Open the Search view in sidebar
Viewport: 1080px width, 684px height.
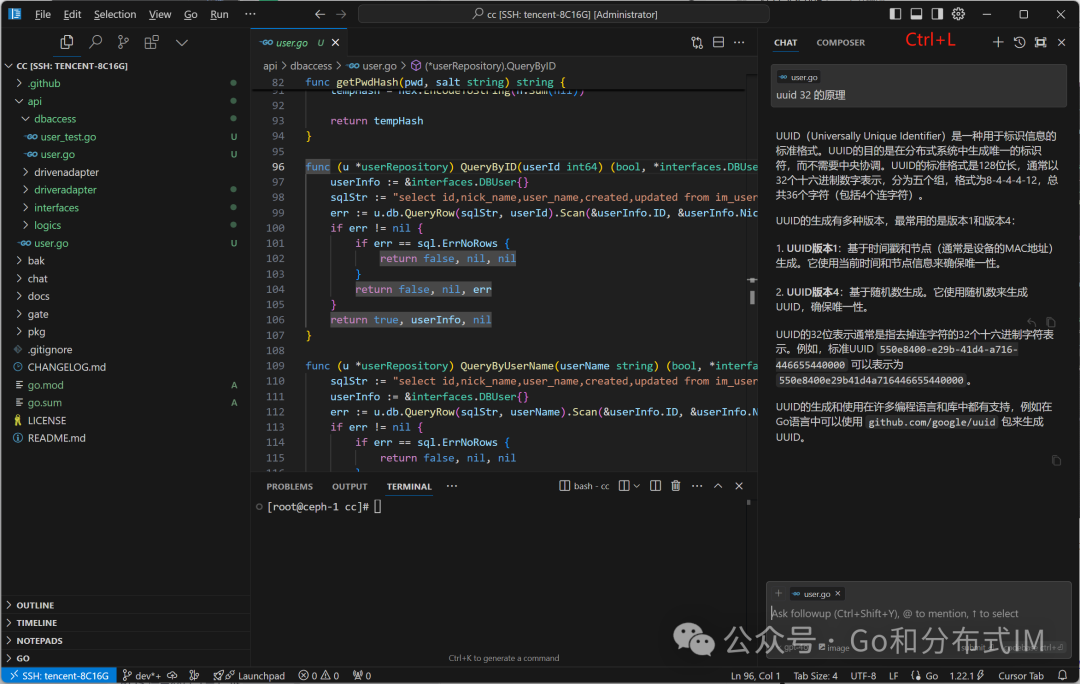click(x=95, y=42)
